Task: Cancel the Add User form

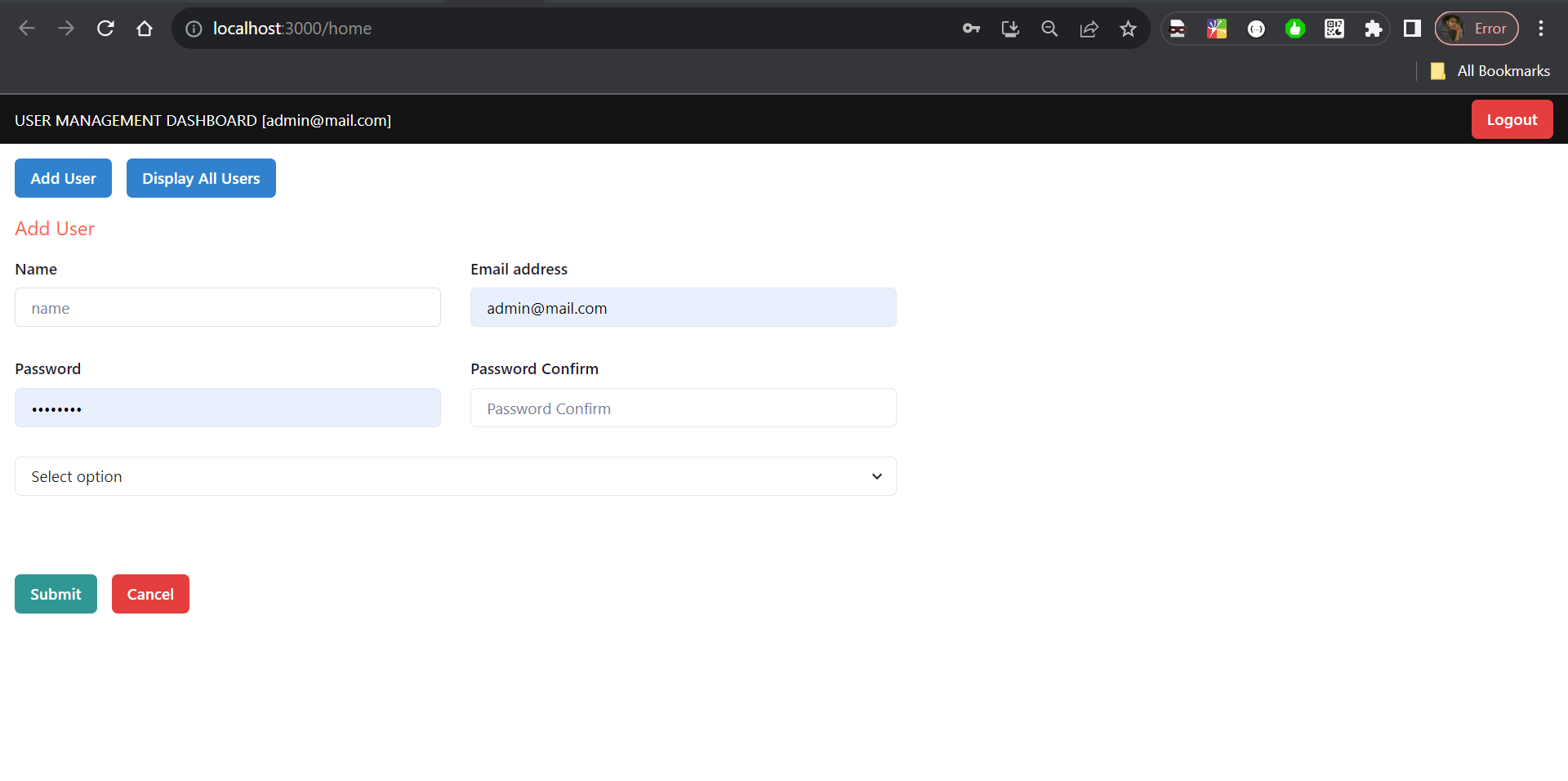Action: click(150, 594)
